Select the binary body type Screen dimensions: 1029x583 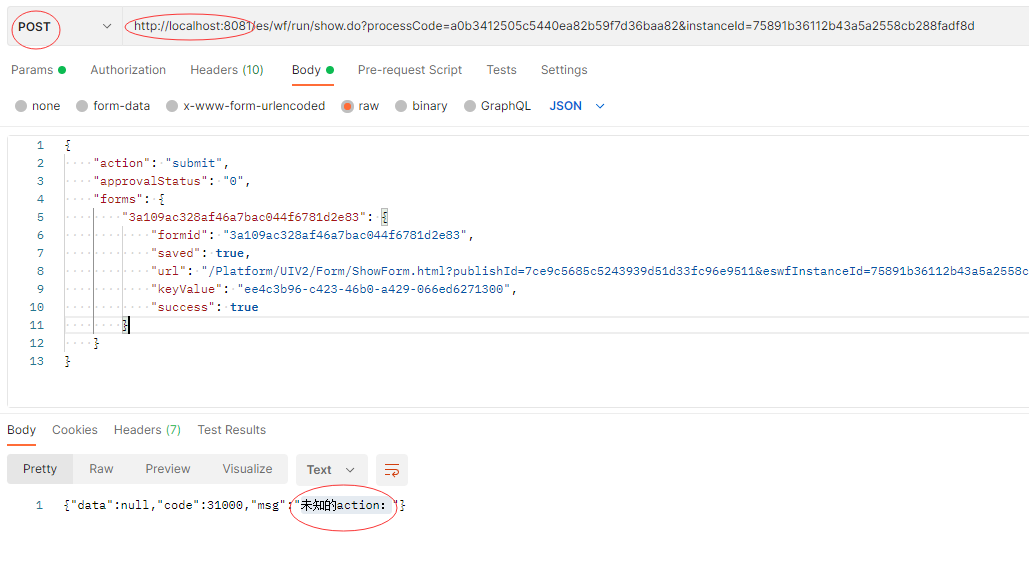(421, 106)
